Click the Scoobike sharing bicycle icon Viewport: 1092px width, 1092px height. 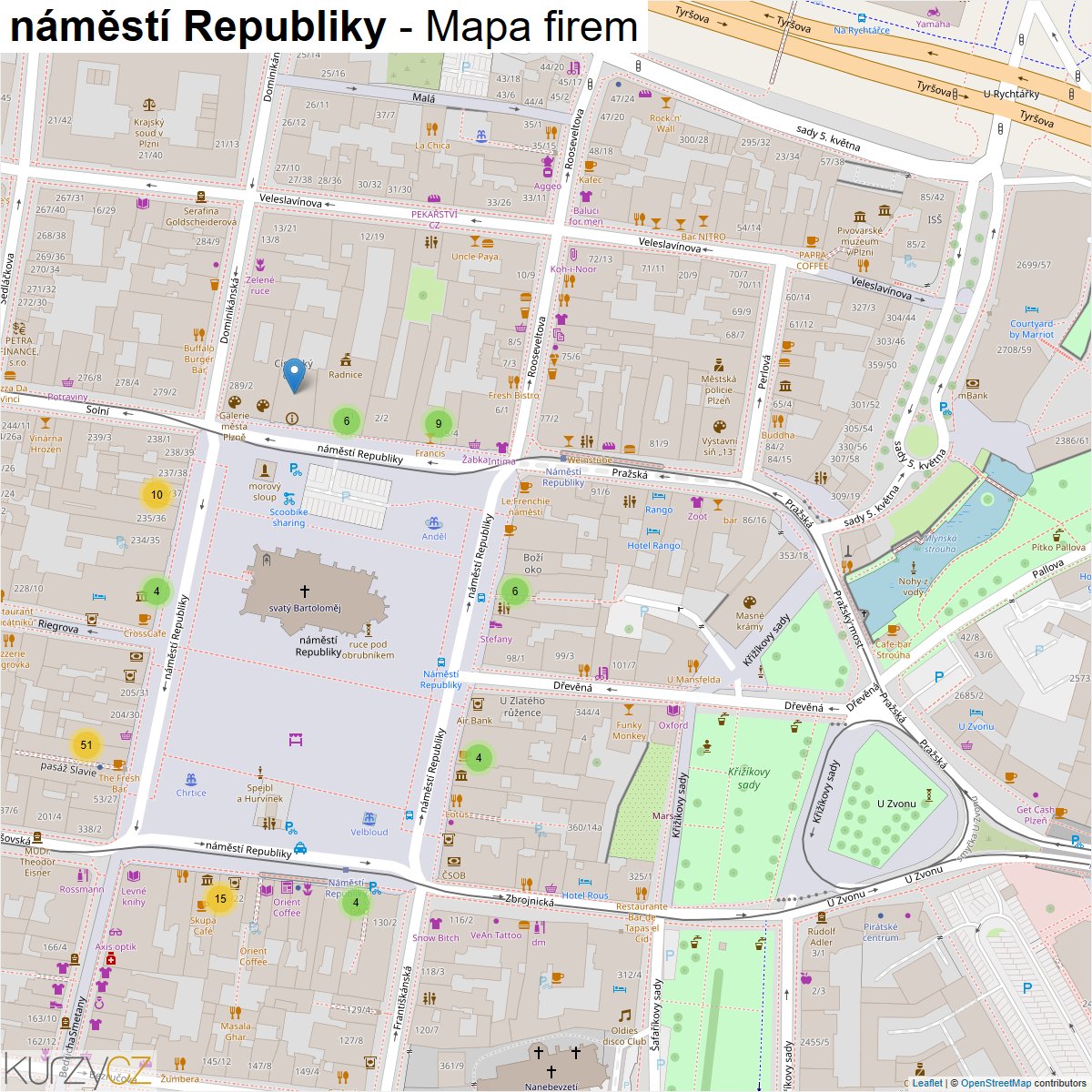tap(288, 499)
